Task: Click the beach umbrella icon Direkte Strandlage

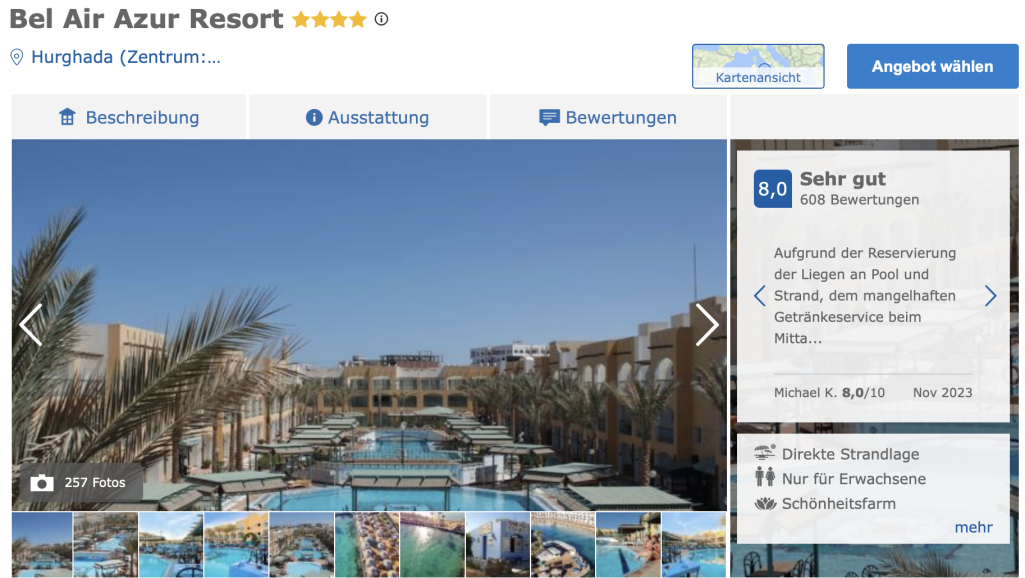Action: click(764, 452)
